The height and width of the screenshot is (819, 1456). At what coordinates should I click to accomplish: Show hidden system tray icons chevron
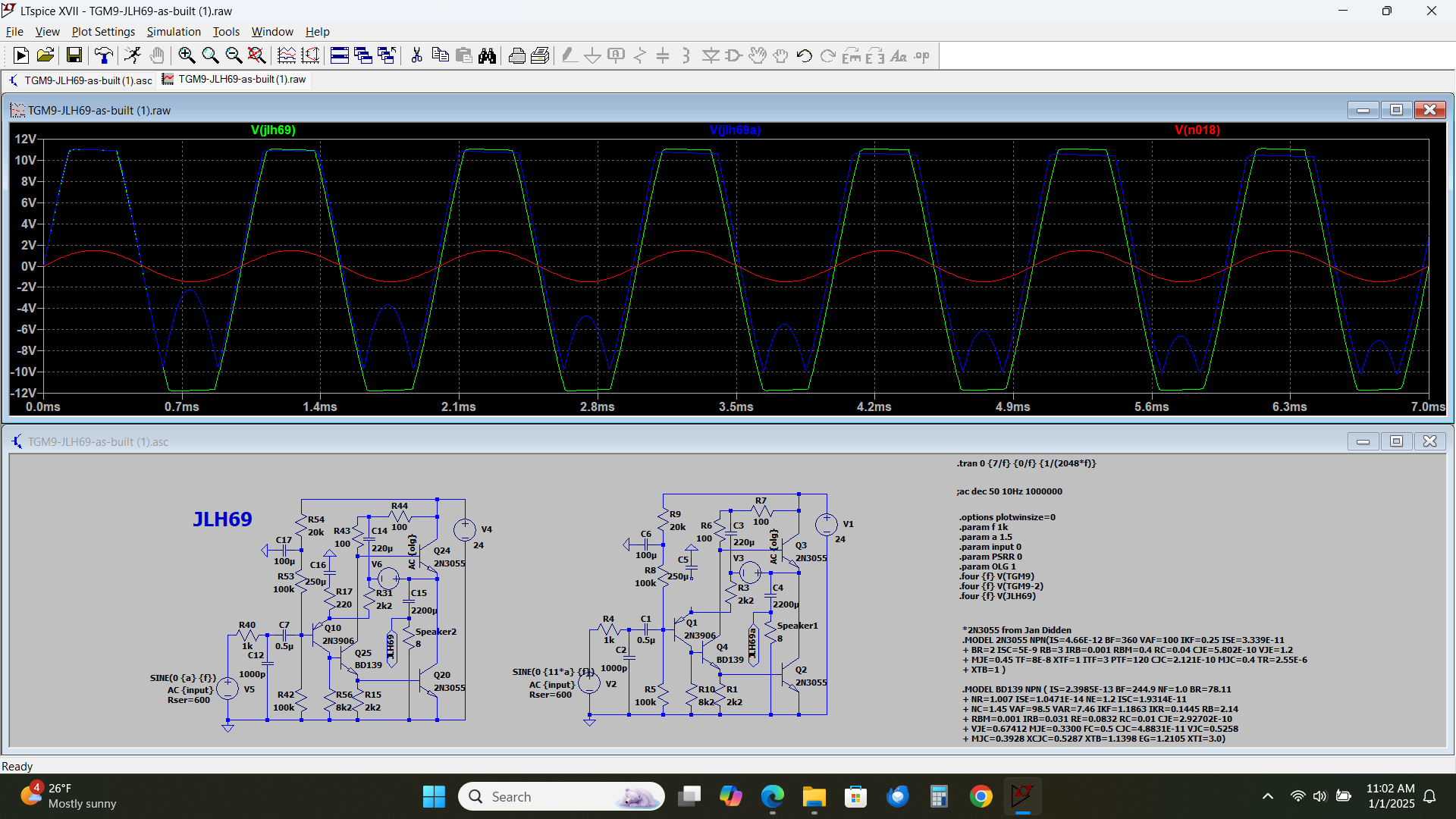coord(1267,796)
